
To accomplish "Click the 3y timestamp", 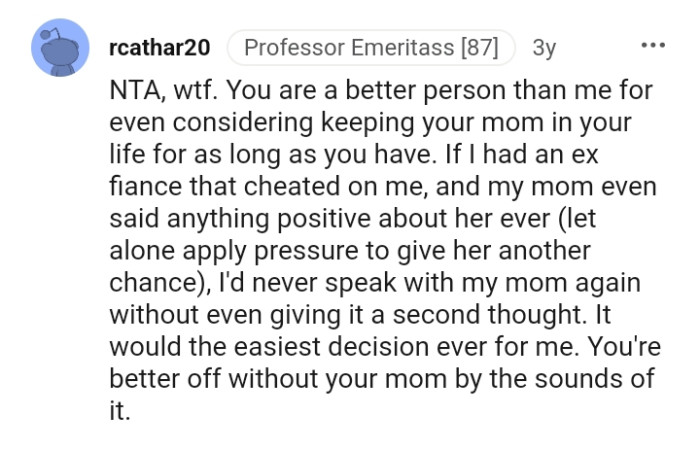I will 545,47.
